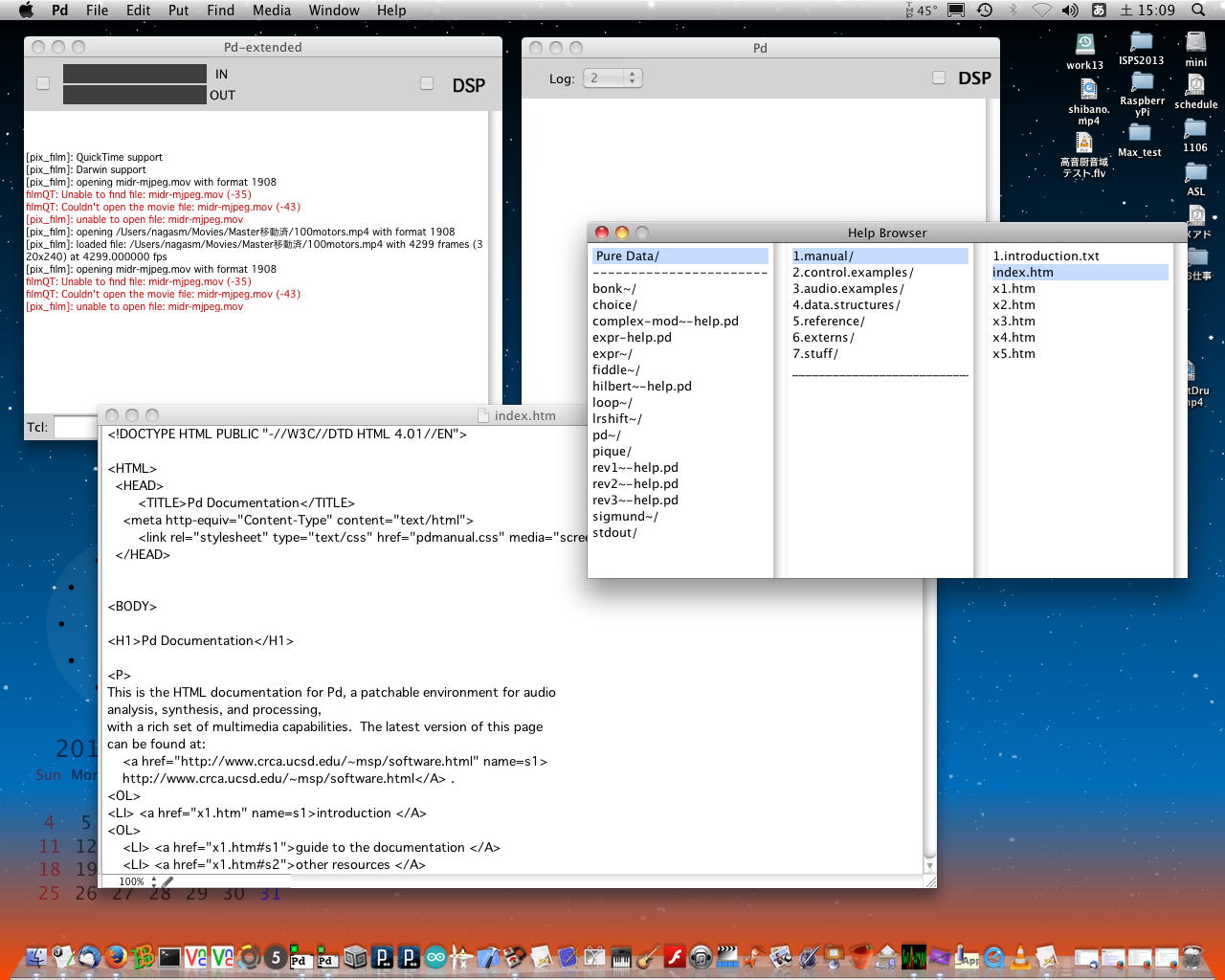The height and width of the screenshot is (980, 1225).
Task: Open Firefox from the dock
Action: [x=117, y=956]
